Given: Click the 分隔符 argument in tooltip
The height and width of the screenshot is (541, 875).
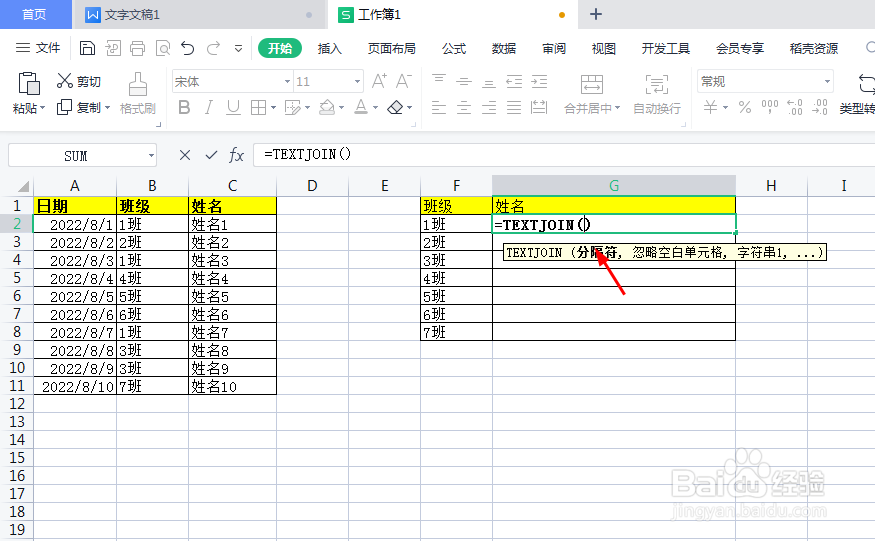Looking at the screenshot, I should tap(596, 252).
